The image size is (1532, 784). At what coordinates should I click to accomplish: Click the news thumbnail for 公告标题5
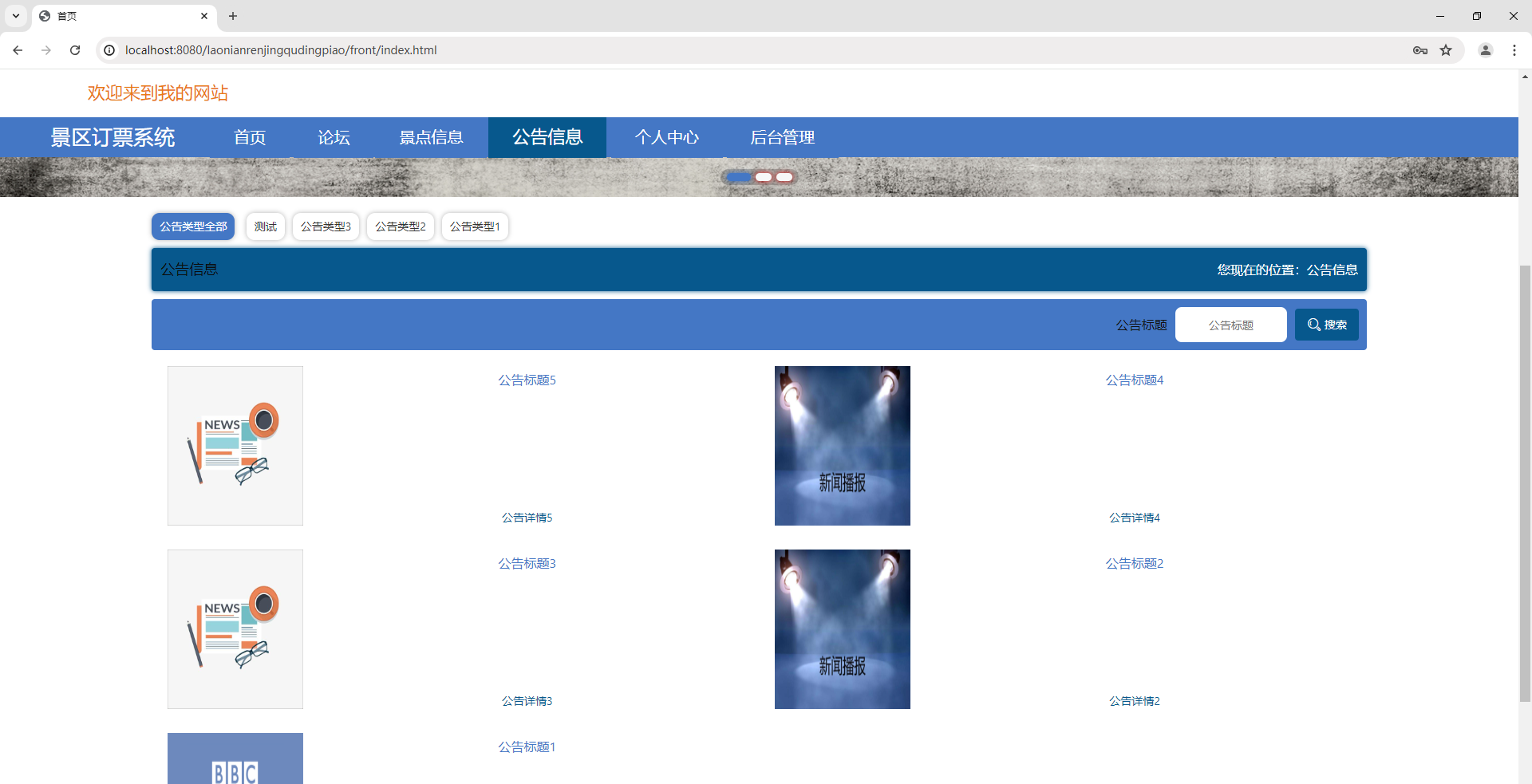(x=235, y=446)
